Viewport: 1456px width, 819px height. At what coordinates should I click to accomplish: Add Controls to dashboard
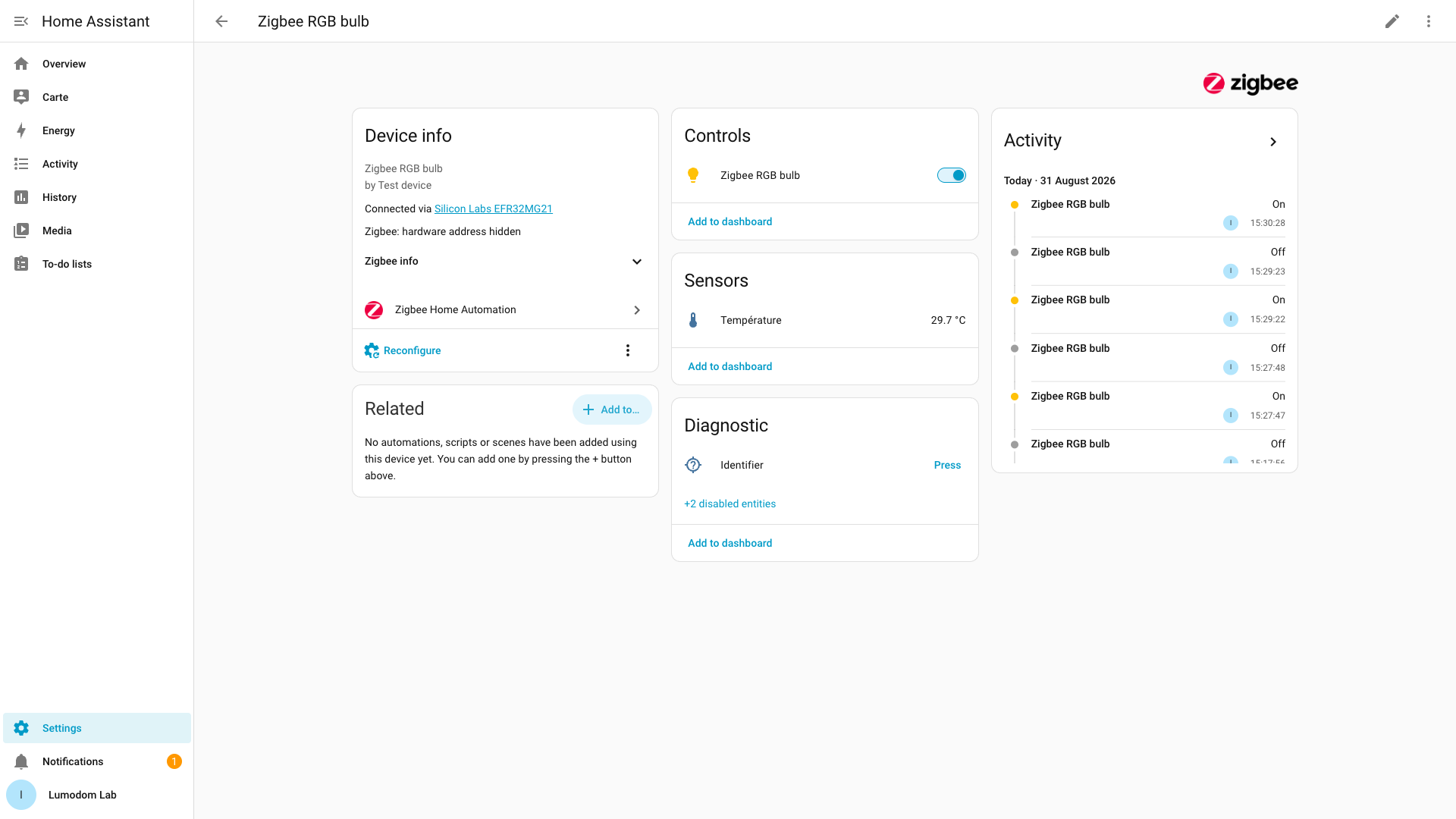click(x=730, y=221)
